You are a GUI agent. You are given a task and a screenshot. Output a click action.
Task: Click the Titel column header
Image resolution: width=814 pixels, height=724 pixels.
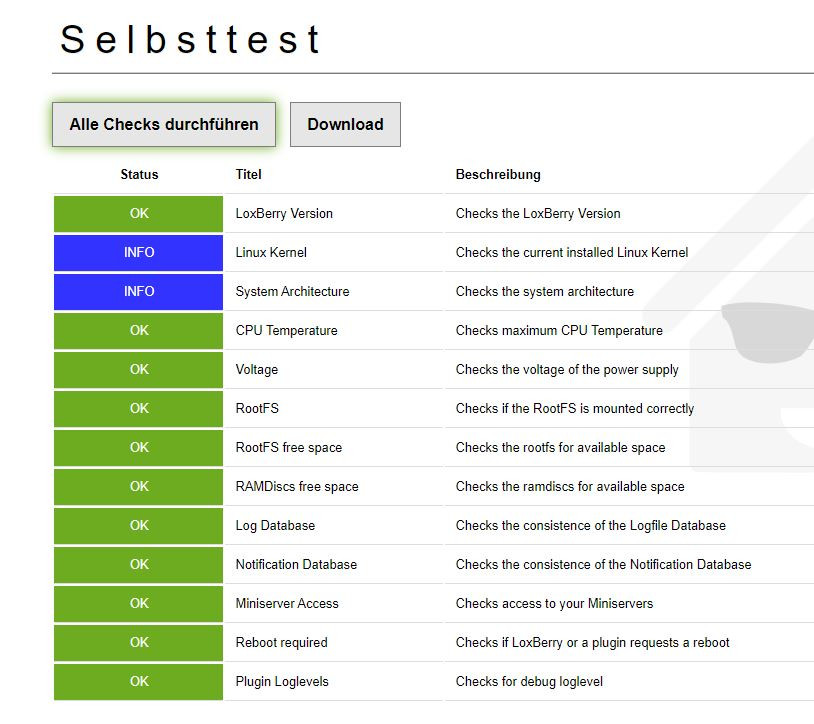(x=249, y=175)
